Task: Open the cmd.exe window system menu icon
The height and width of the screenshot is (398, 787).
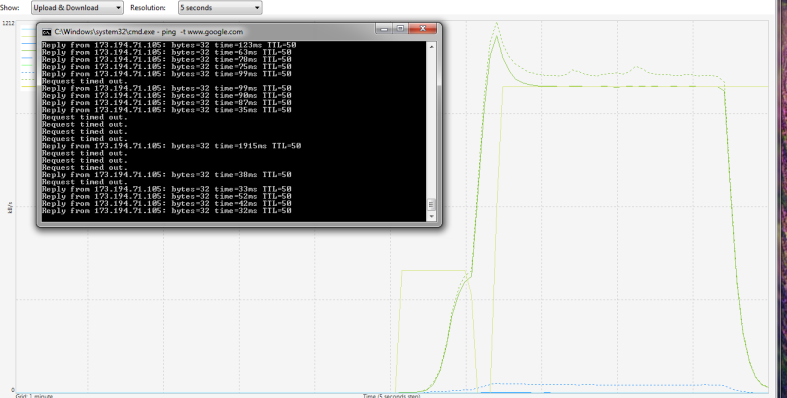Action: point(46,32)
